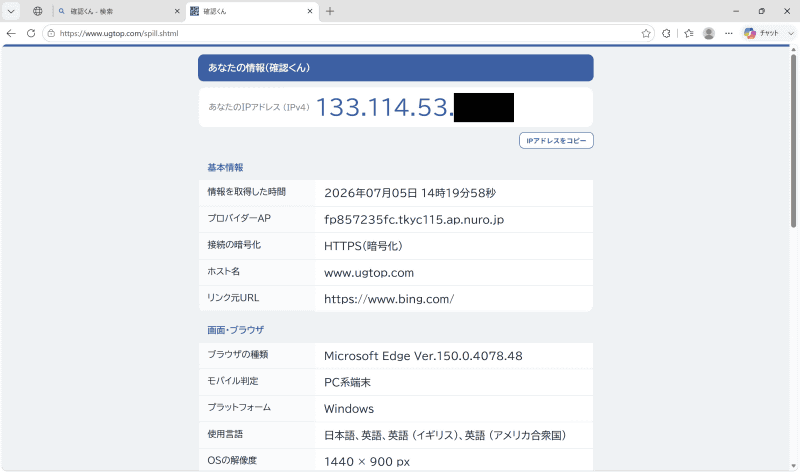Click the vertical page scrollbar thumb
800x473 pixels.
pos(793,140)
